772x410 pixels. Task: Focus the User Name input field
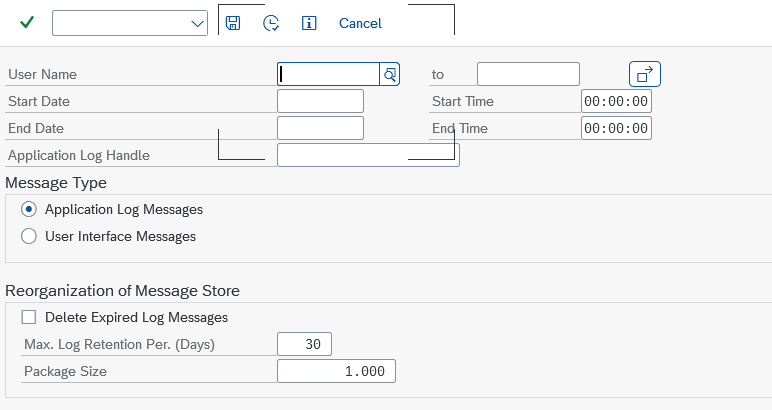point(328,74)
